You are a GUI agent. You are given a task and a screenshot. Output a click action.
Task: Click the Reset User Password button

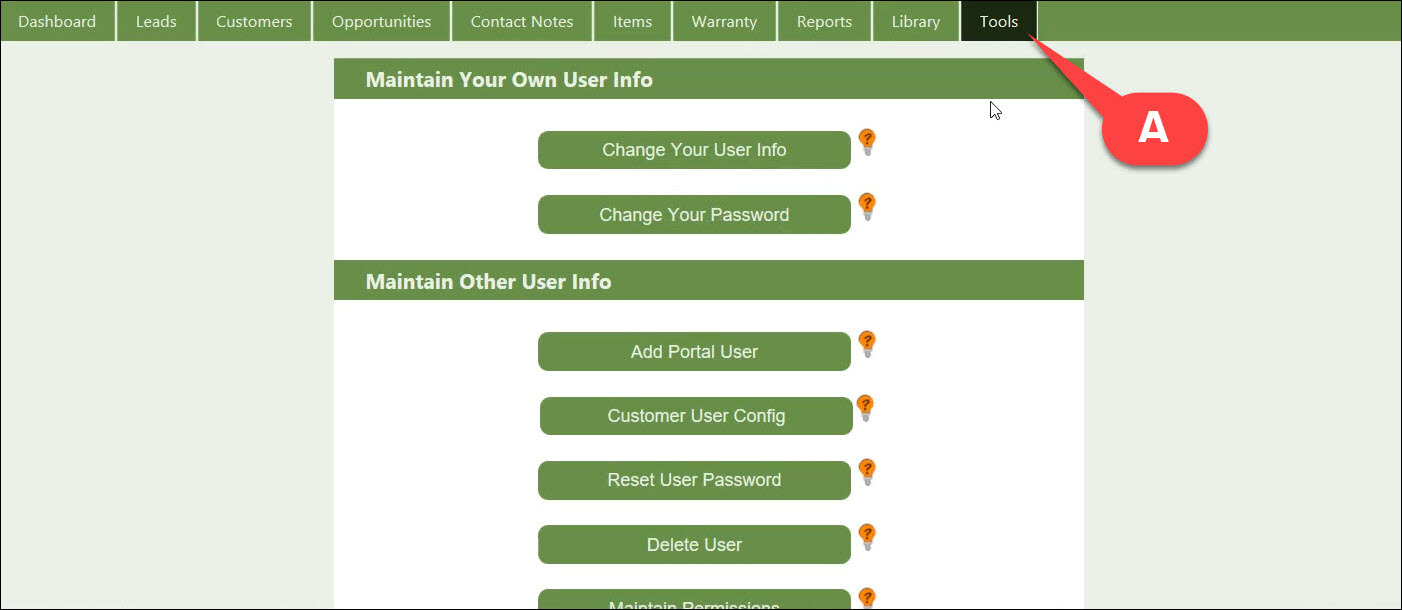point(694,480)
